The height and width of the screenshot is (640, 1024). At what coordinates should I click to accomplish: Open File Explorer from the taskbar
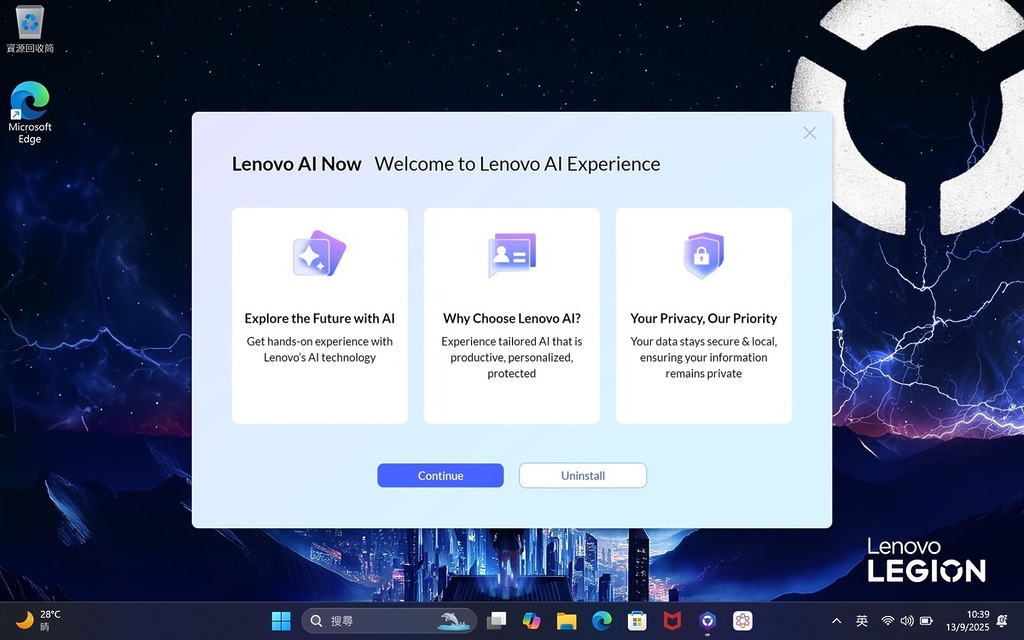pos(567,620)
